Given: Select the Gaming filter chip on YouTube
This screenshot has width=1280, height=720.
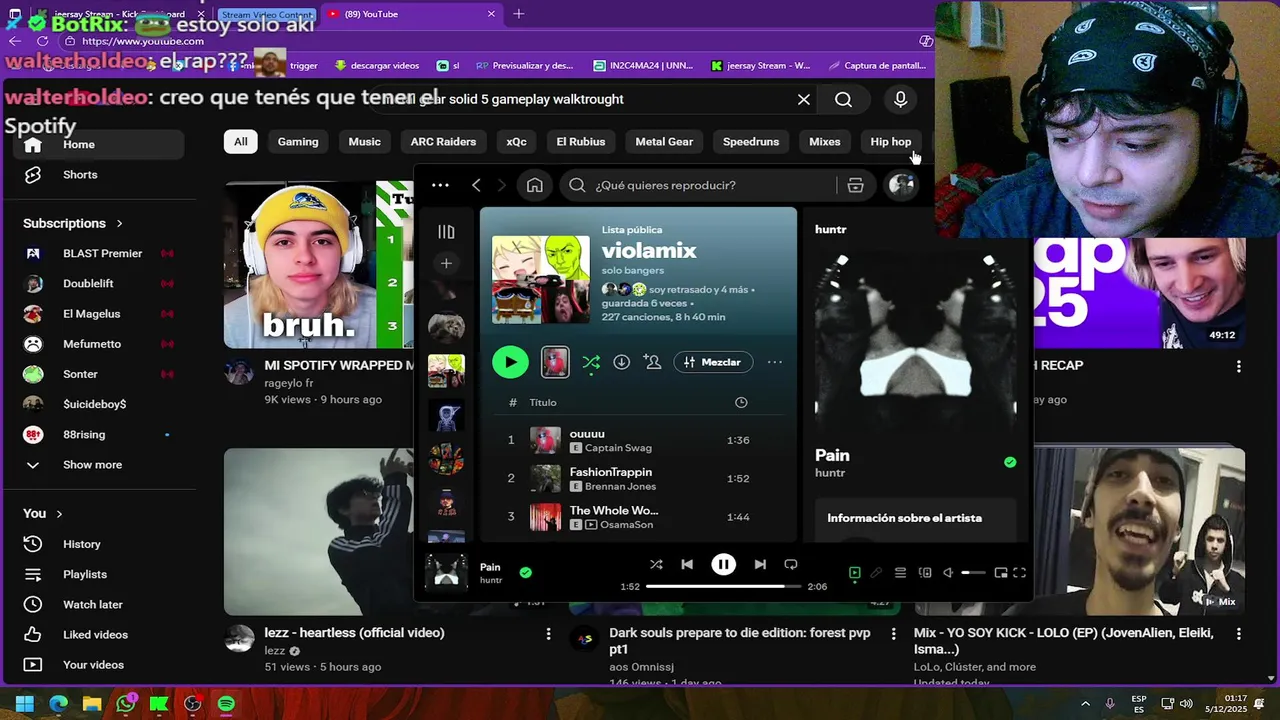Looking at the screenshot, I should [298, 141].
